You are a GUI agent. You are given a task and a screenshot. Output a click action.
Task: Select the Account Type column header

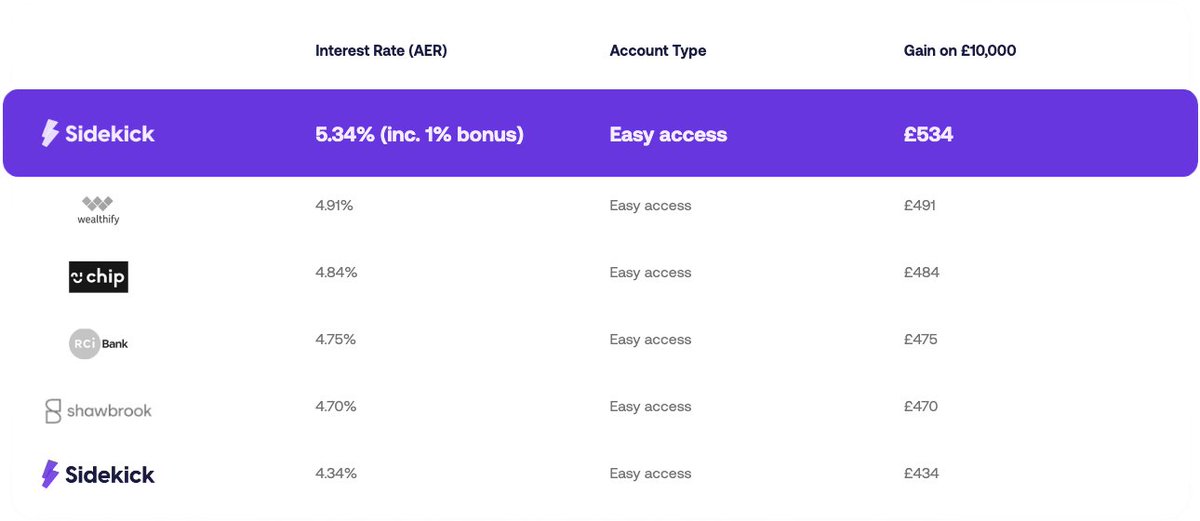point(658,51)
